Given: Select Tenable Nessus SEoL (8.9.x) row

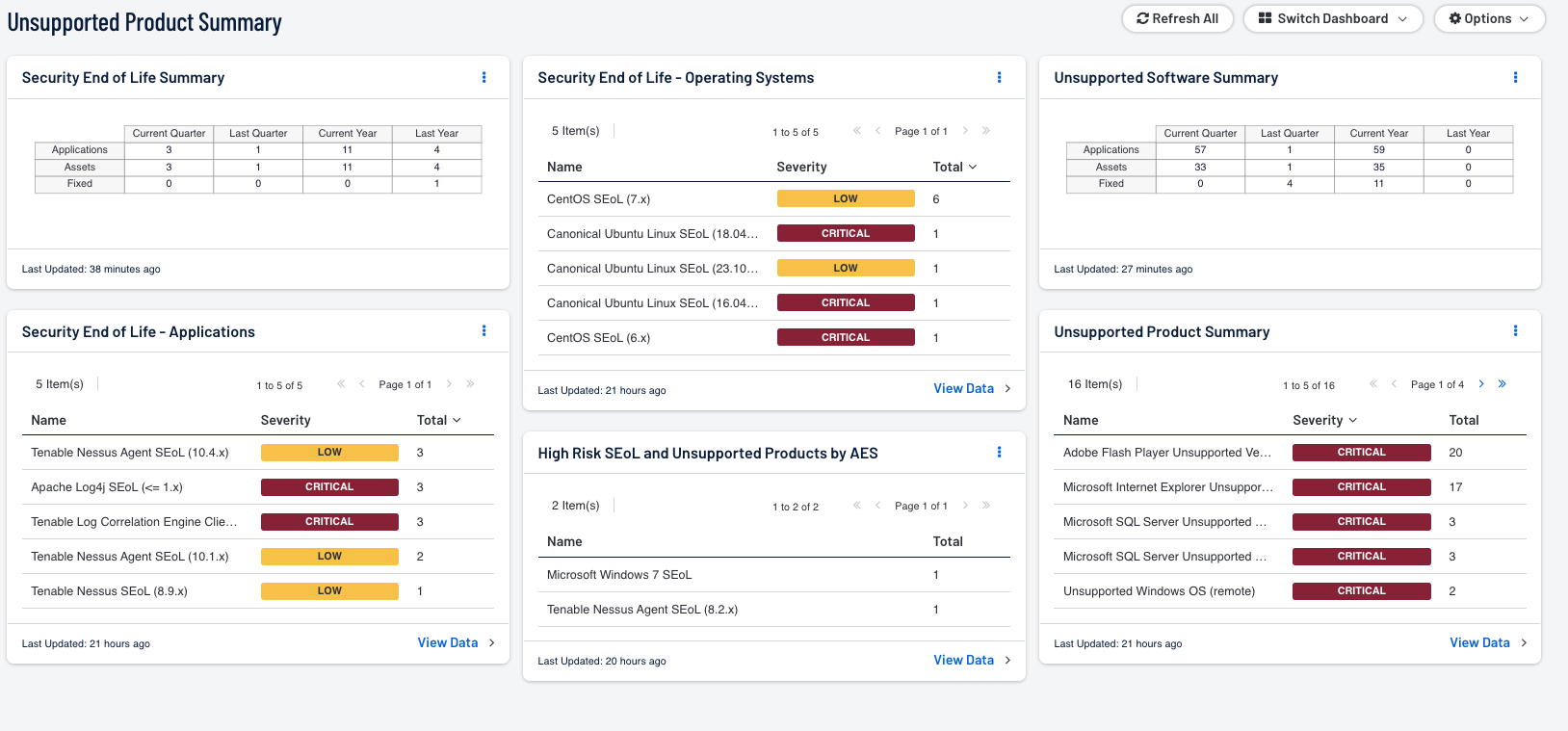Looking at the screenshot, I should point(258,591).
